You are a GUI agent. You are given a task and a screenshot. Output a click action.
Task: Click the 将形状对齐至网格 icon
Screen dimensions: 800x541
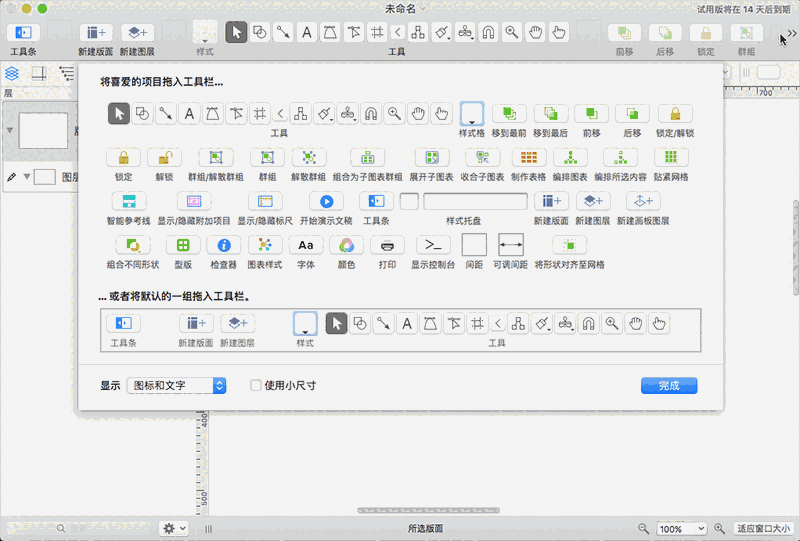[x=569, y=245]
